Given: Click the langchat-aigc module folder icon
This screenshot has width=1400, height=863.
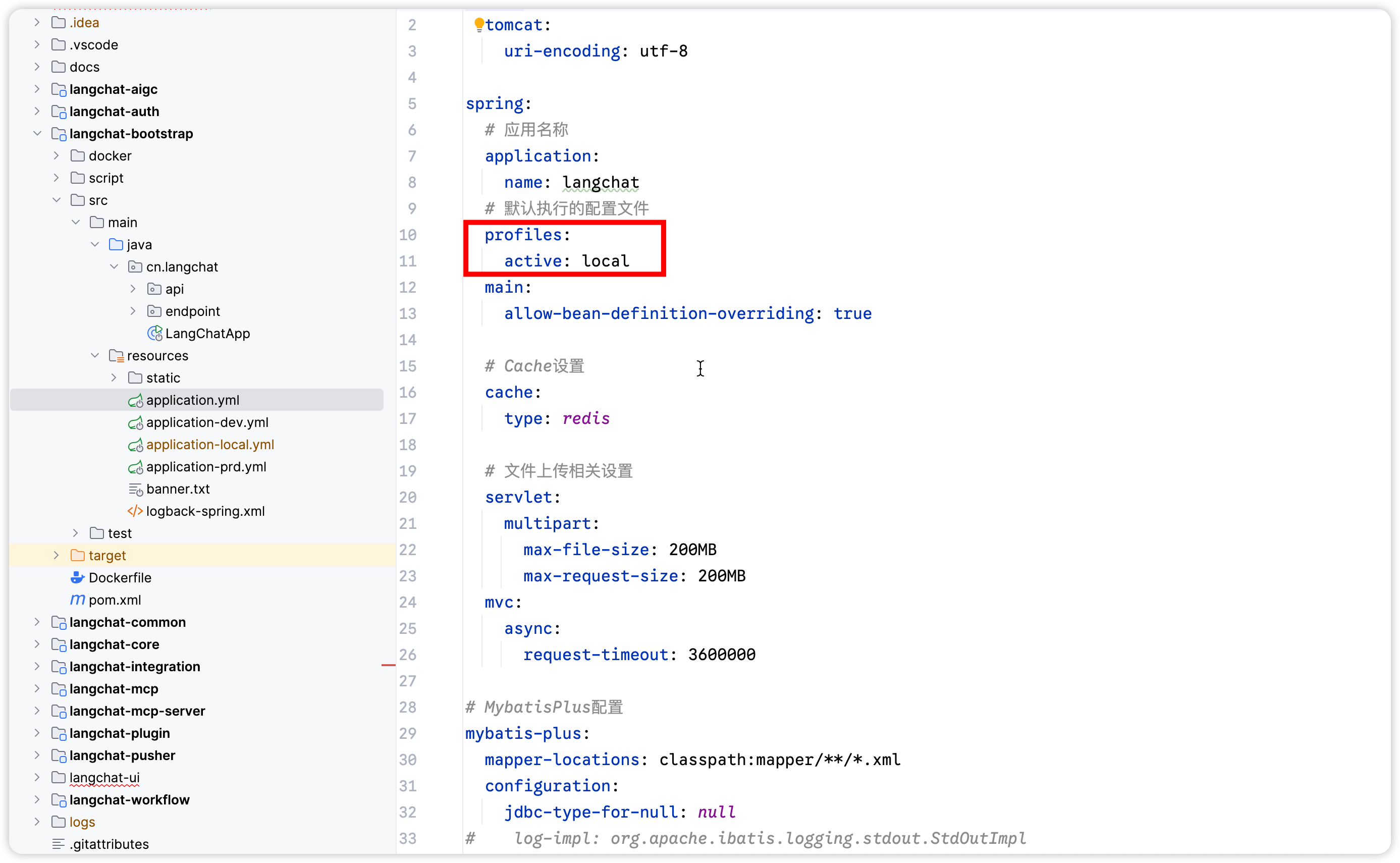Looking at the screenshot, I should pos(59,90).
